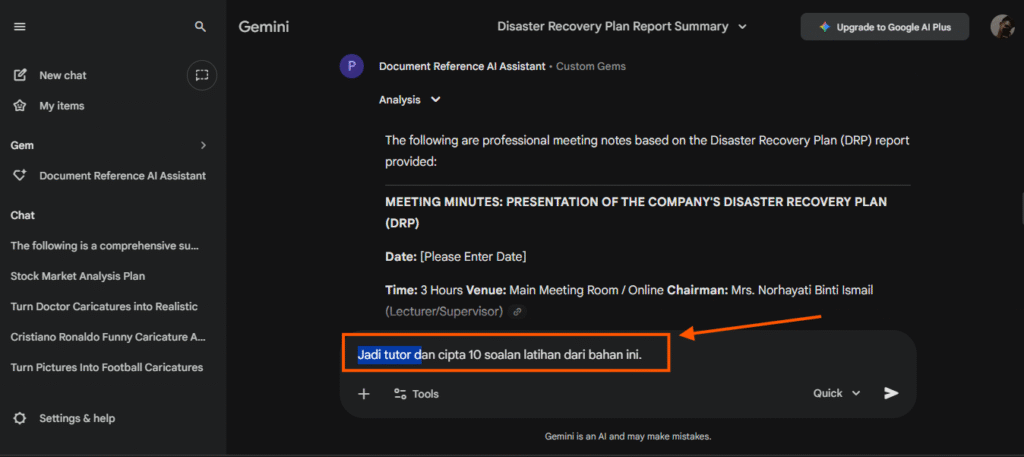Open the hamburger main menu
The image size is (1024, 457).
pyautogui.click(x=20, y=27)
